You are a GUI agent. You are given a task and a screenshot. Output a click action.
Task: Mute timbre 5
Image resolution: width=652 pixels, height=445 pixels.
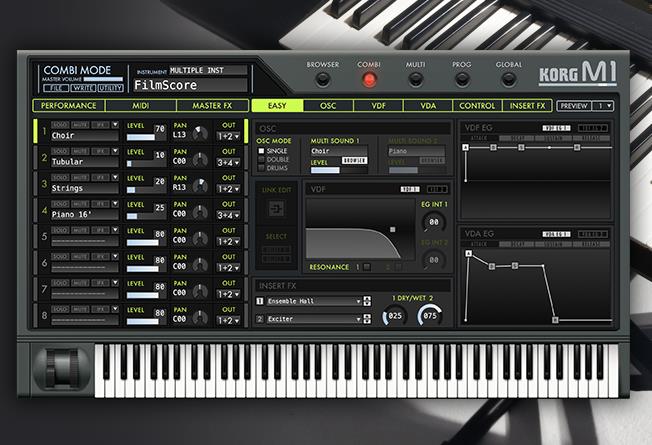(x=80, y=230)
